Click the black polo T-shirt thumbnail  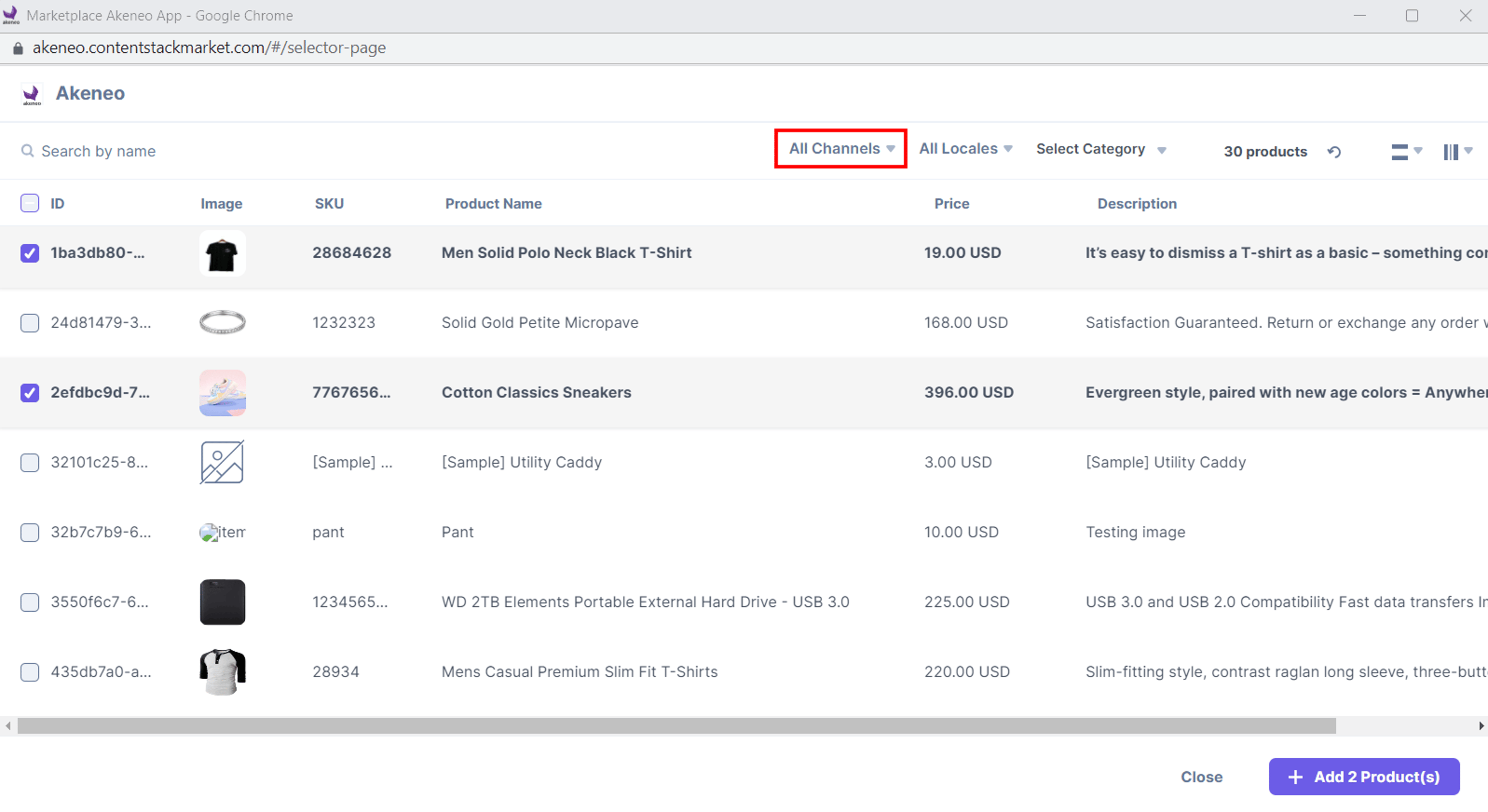click(x=222, y=253)
